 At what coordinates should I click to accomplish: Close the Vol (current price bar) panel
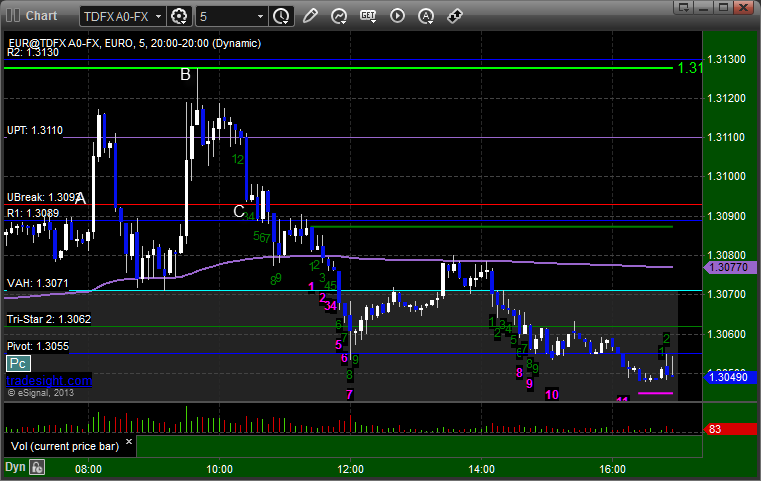(129, 442)
